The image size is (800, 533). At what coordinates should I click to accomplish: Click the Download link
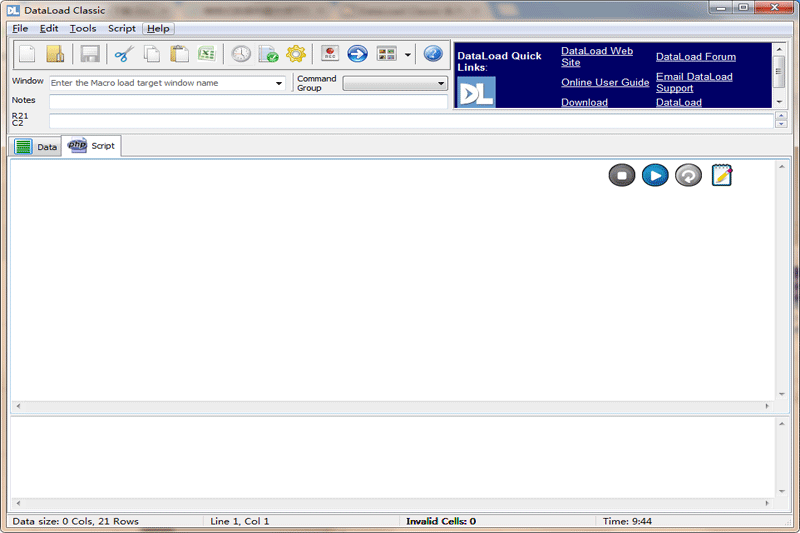585,102
